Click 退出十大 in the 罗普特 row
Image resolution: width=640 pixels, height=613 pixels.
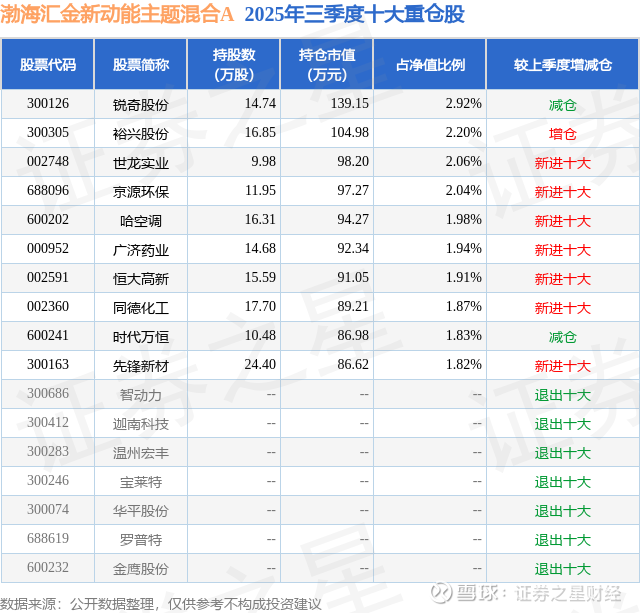click(562, 540)
